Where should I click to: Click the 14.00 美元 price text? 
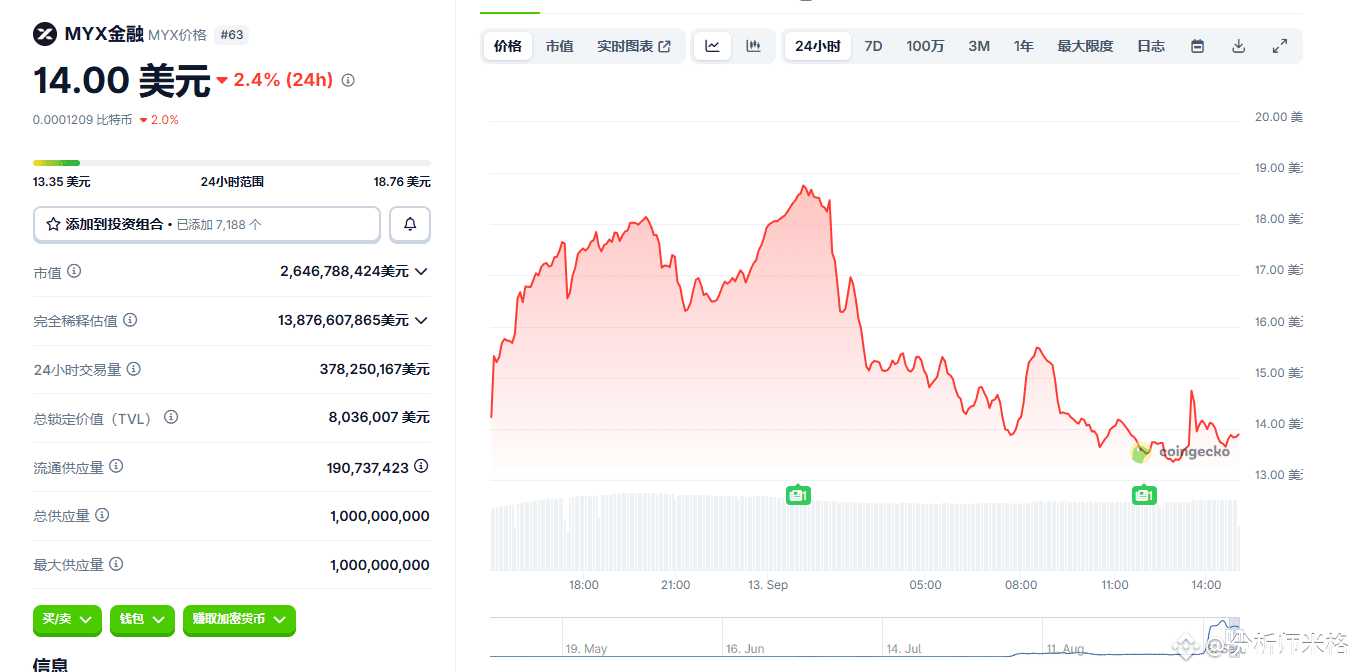[122, 80]
